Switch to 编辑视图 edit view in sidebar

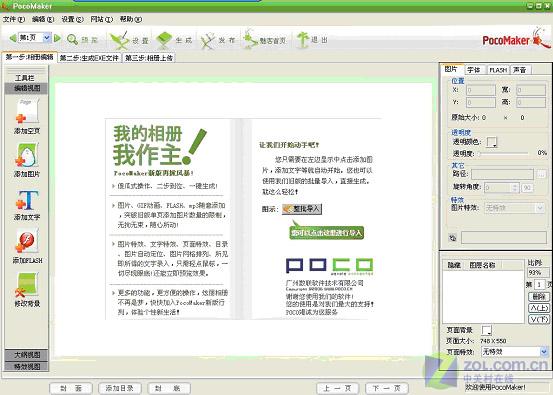coord(27,88)
